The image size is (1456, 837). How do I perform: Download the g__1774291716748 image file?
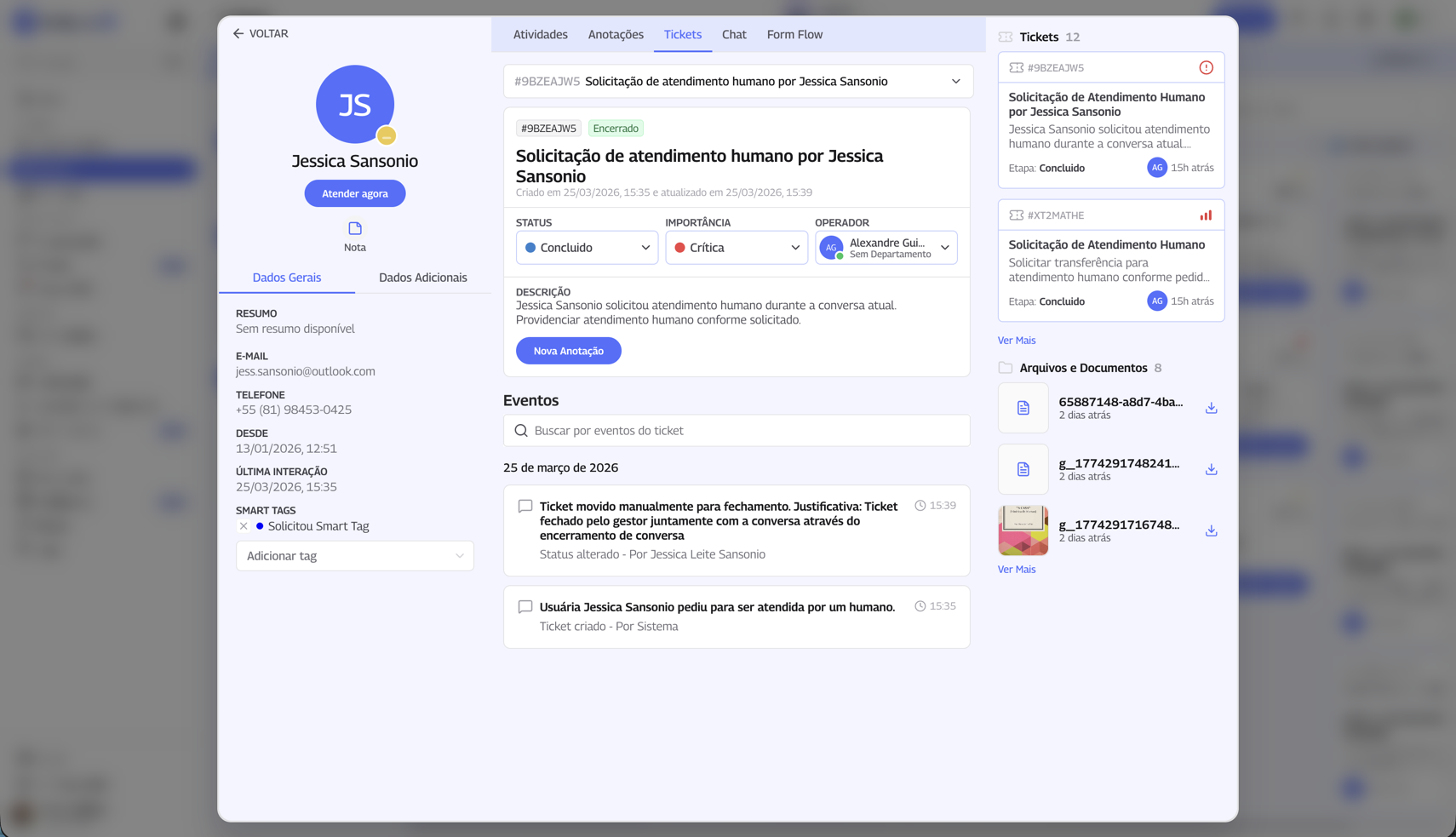pos(1211,531)
